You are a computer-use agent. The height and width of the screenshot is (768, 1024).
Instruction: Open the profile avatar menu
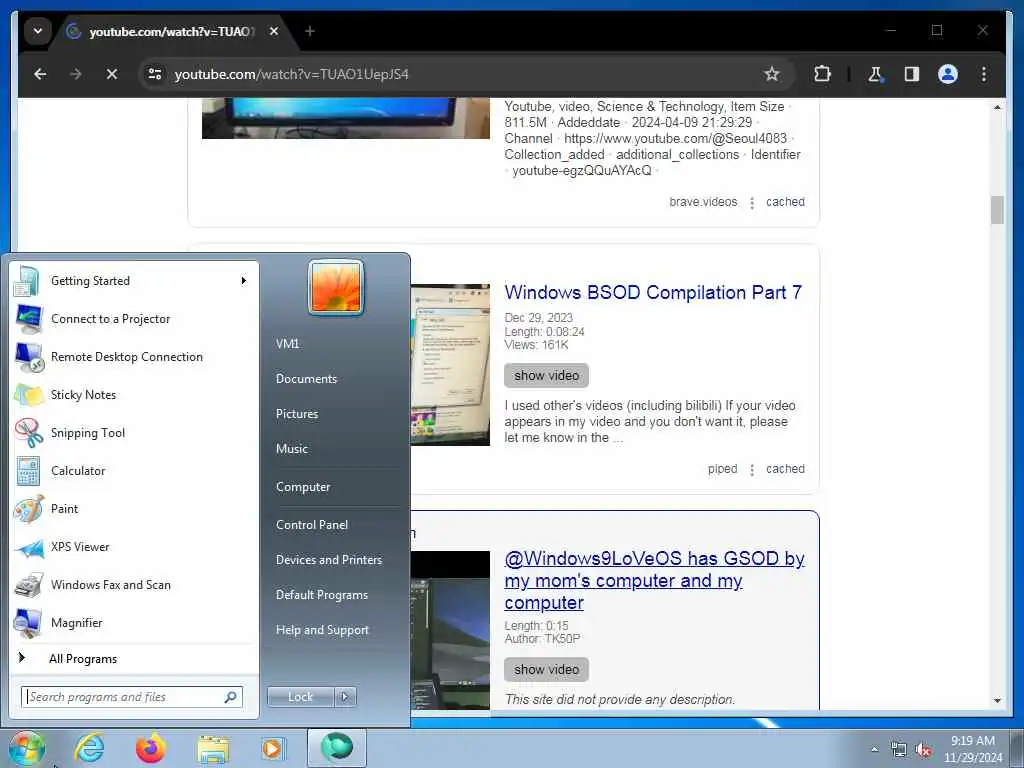[948, 74]
